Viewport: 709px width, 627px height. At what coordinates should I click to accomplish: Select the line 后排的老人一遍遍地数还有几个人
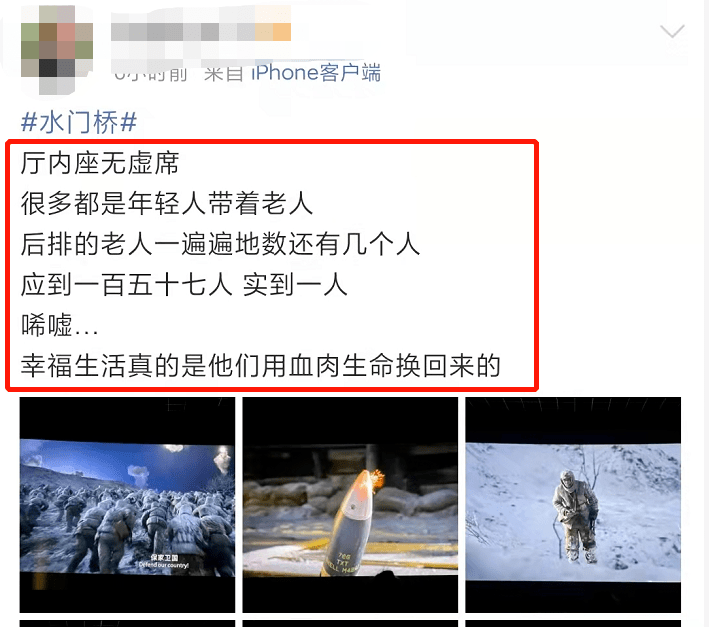[x=220, y=244]
